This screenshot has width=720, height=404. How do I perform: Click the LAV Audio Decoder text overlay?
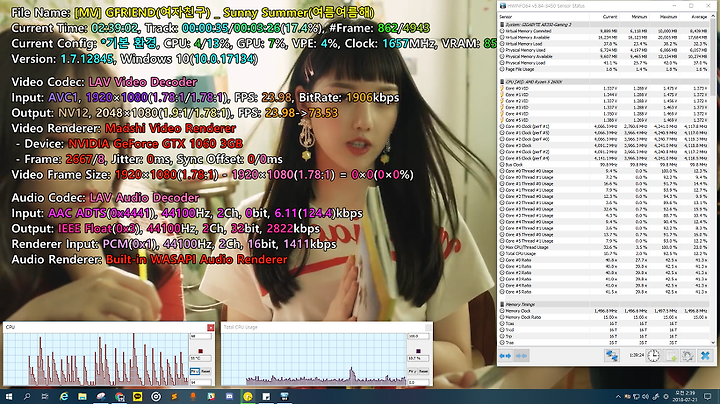pyautogui.click(x=144, y=197)
